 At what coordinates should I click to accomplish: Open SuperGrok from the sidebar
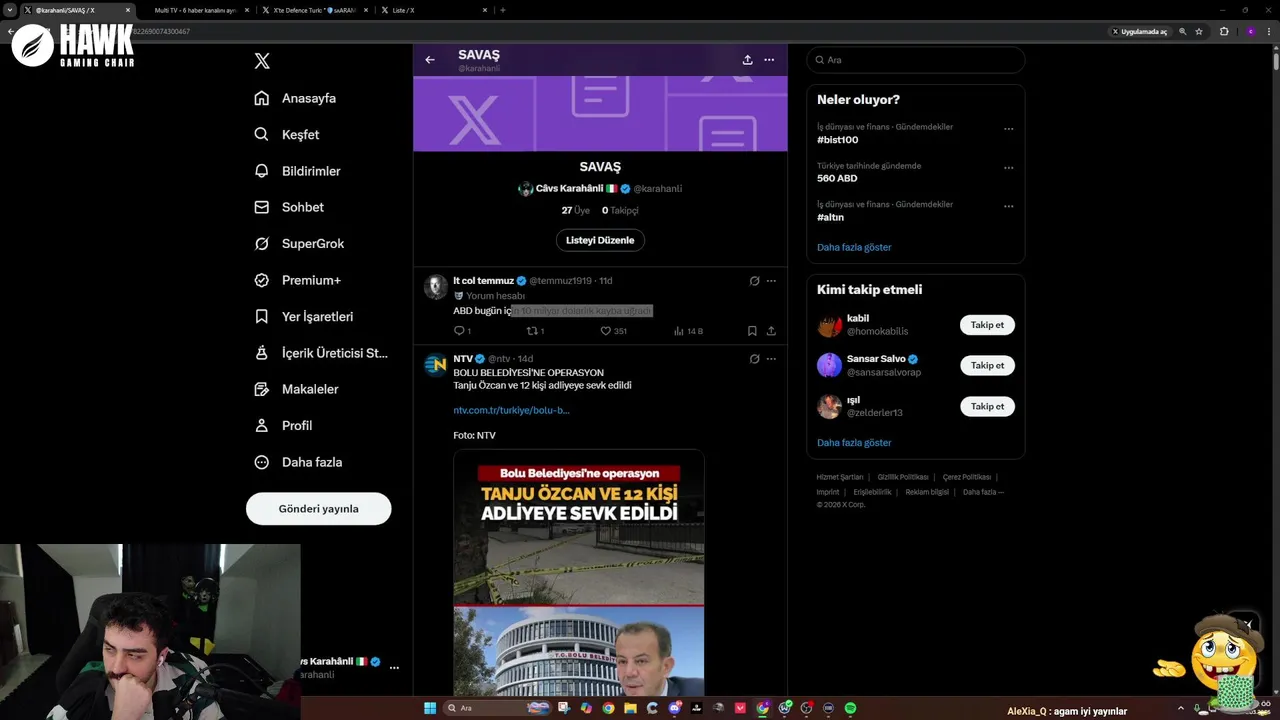(x=299, y=243)
